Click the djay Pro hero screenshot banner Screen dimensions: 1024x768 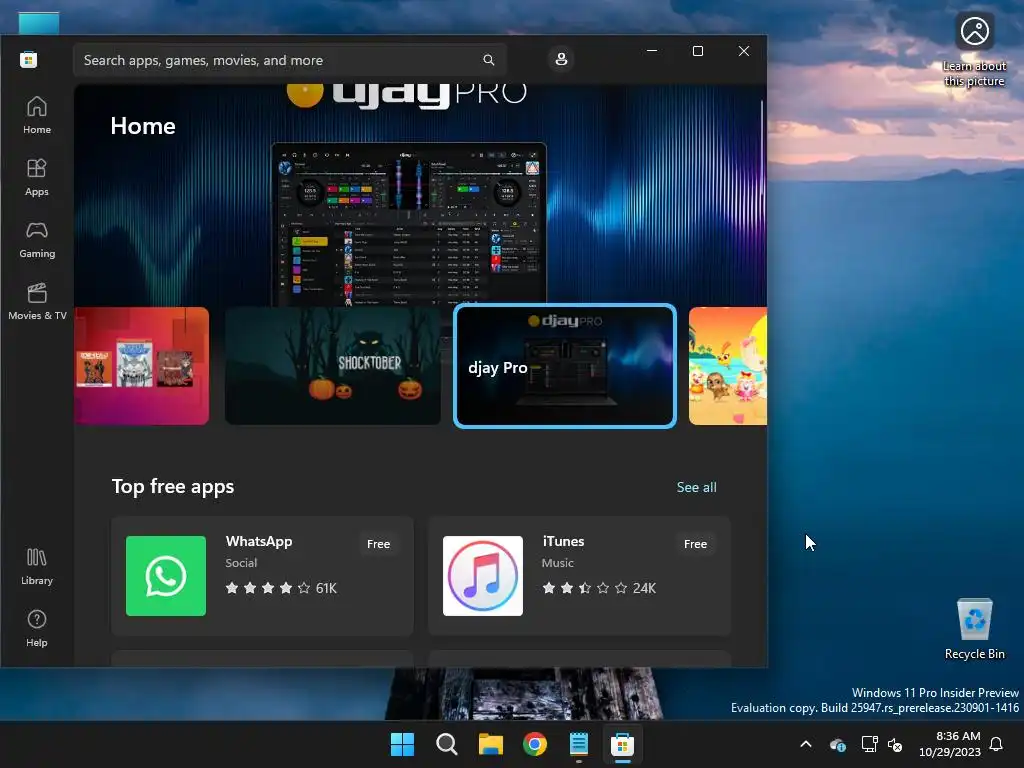click(x=409, y=224)
